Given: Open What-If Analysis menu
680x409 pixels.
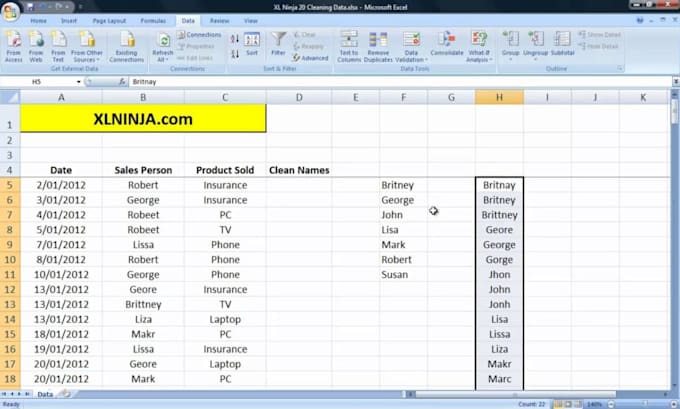Looking at the screenshot, I should (479, 47).
